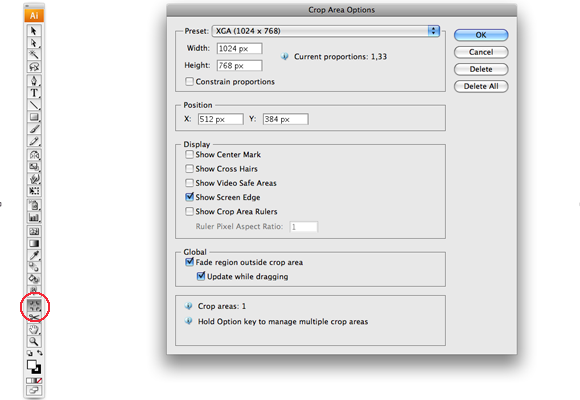Image resolution: width=580 pixels, height=400 pixels.
Task: Click the white Fill color swatch
Action: click(x=31, y=365)
